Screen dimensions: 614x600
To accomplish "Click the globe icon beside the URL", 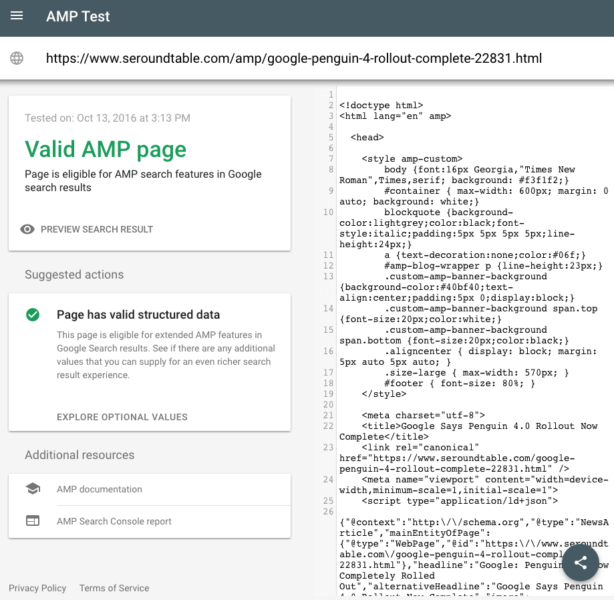I will pos(17,58).
